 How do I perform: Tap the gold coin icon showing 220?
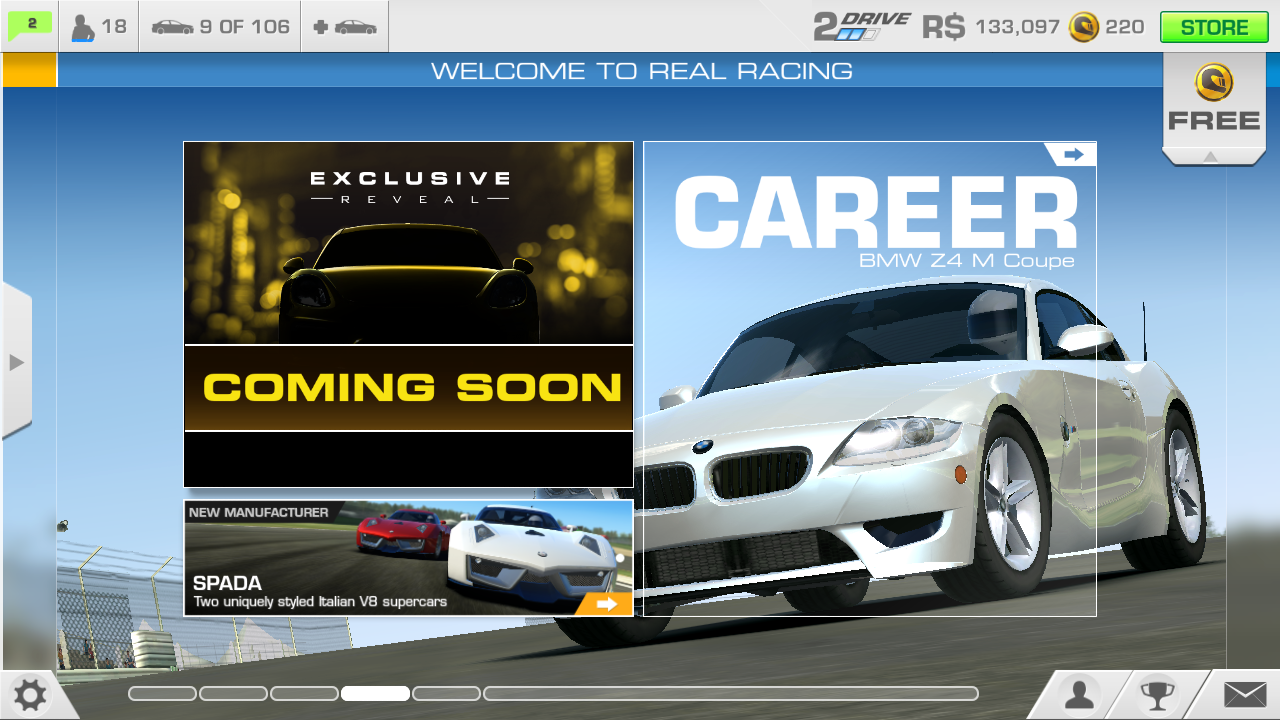[1084, 27]
